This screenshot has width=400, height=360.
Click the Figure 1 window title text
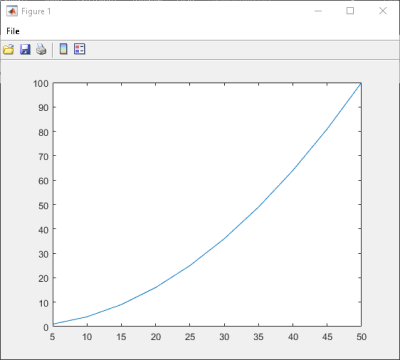point(36,11)
